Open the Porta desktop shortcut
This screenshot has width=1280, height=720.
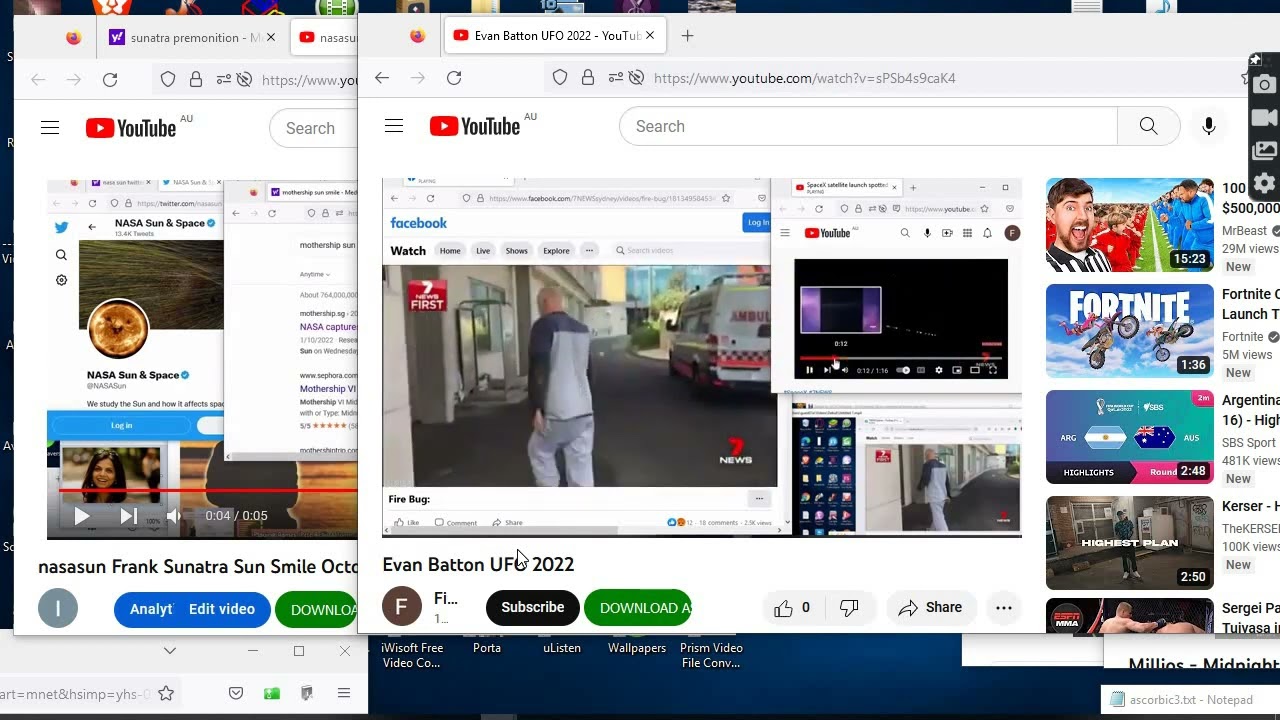[487, 648]
